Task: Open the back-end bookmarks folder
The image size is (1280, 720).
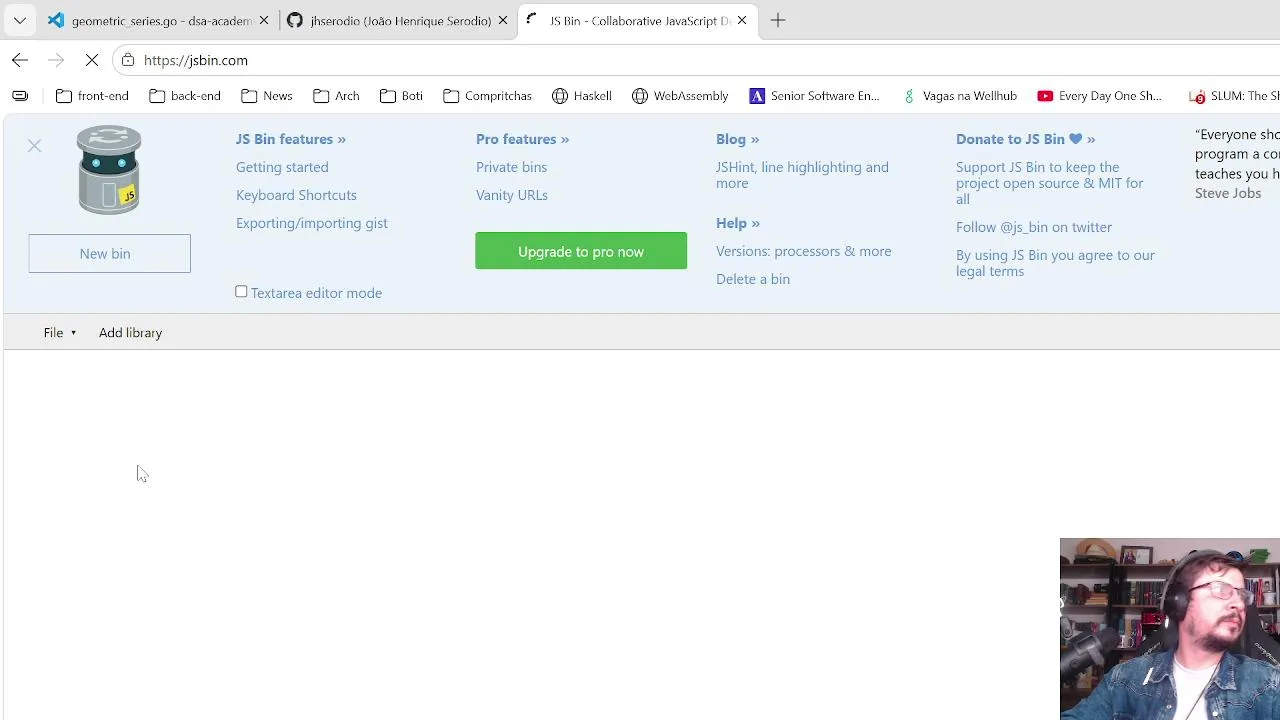Action: (x=184, y=96)
